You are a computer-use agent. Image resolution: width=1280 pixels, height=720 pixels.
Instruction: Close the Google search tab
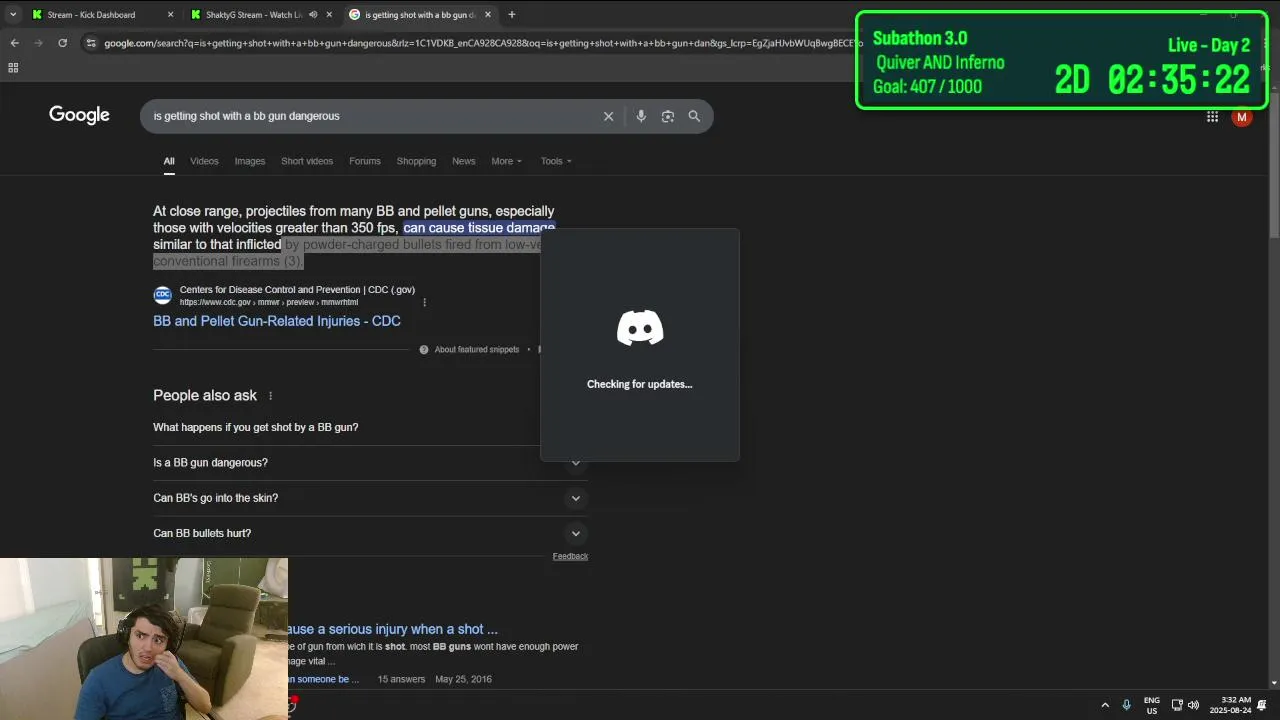(x=488, y=15)
